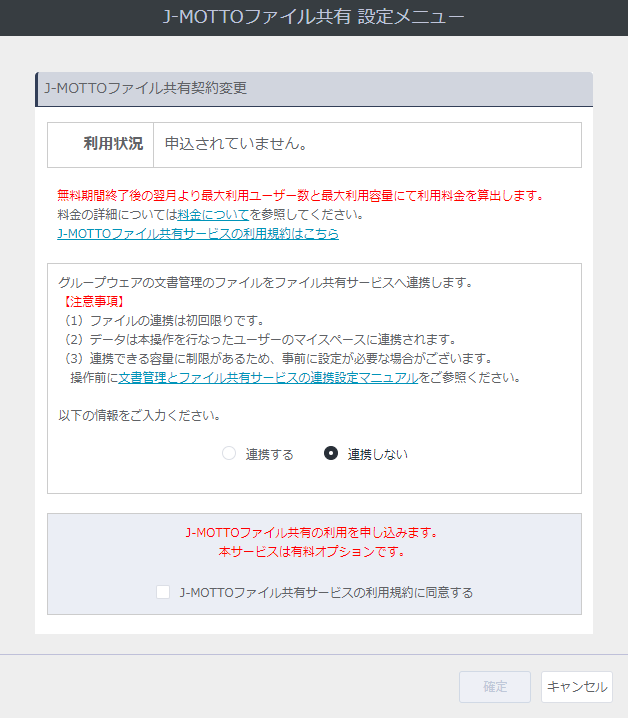Screen dimensions: 628x718
Task: Click the (1) ファイルの連携は初回限りです。 line
Action: pyautogui.click(x=163, y=321)
